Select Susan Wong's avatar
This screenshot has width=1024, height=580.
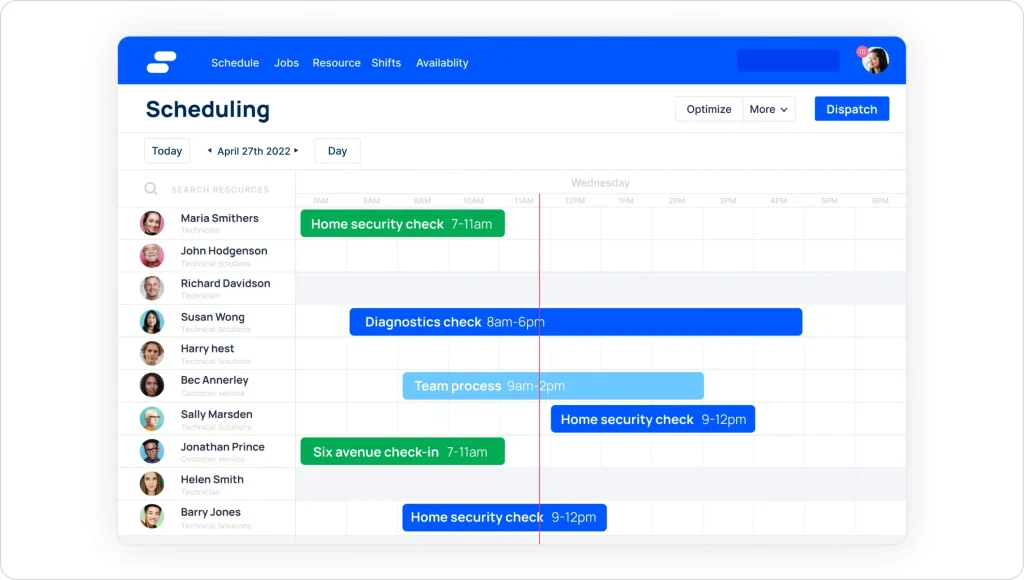(x=152, y=321)
